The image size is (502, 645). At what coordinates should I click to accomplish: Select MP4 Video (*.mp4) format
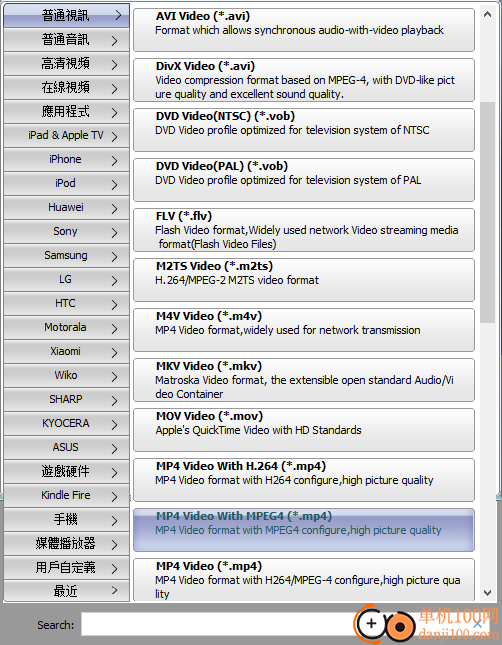304,580
